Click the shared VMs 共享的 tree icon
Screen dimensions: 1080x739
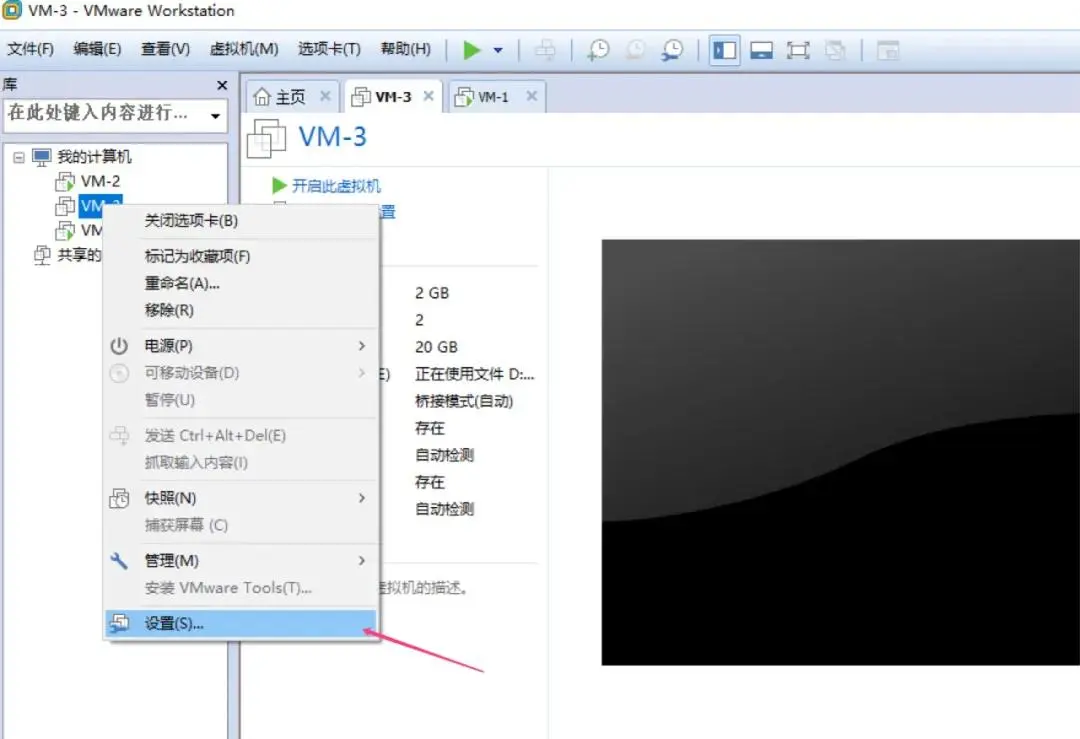tap(42, 255)
